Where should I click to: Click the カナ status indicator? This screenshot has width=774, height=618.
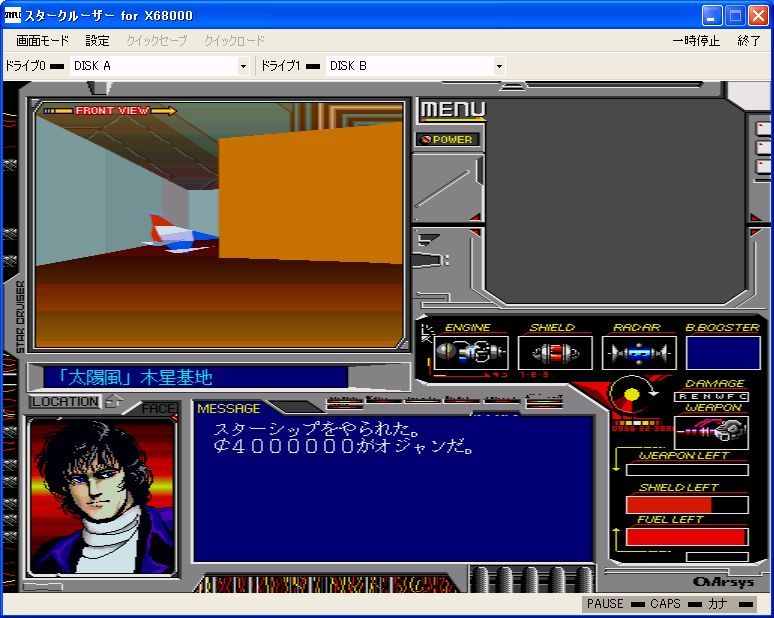click(x=731, y=604)
